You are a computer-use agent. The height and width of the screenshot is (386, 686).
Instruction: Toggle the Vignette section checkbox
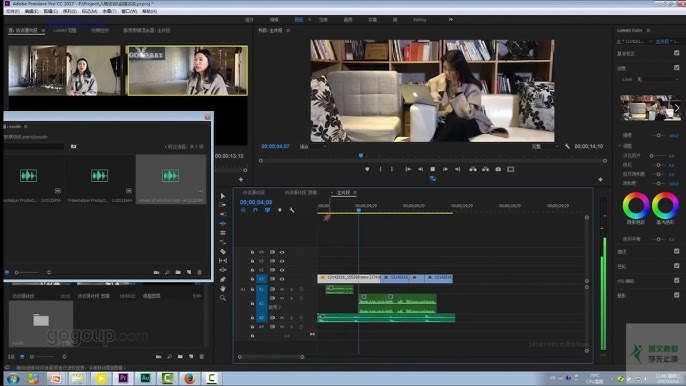(676, 295)
